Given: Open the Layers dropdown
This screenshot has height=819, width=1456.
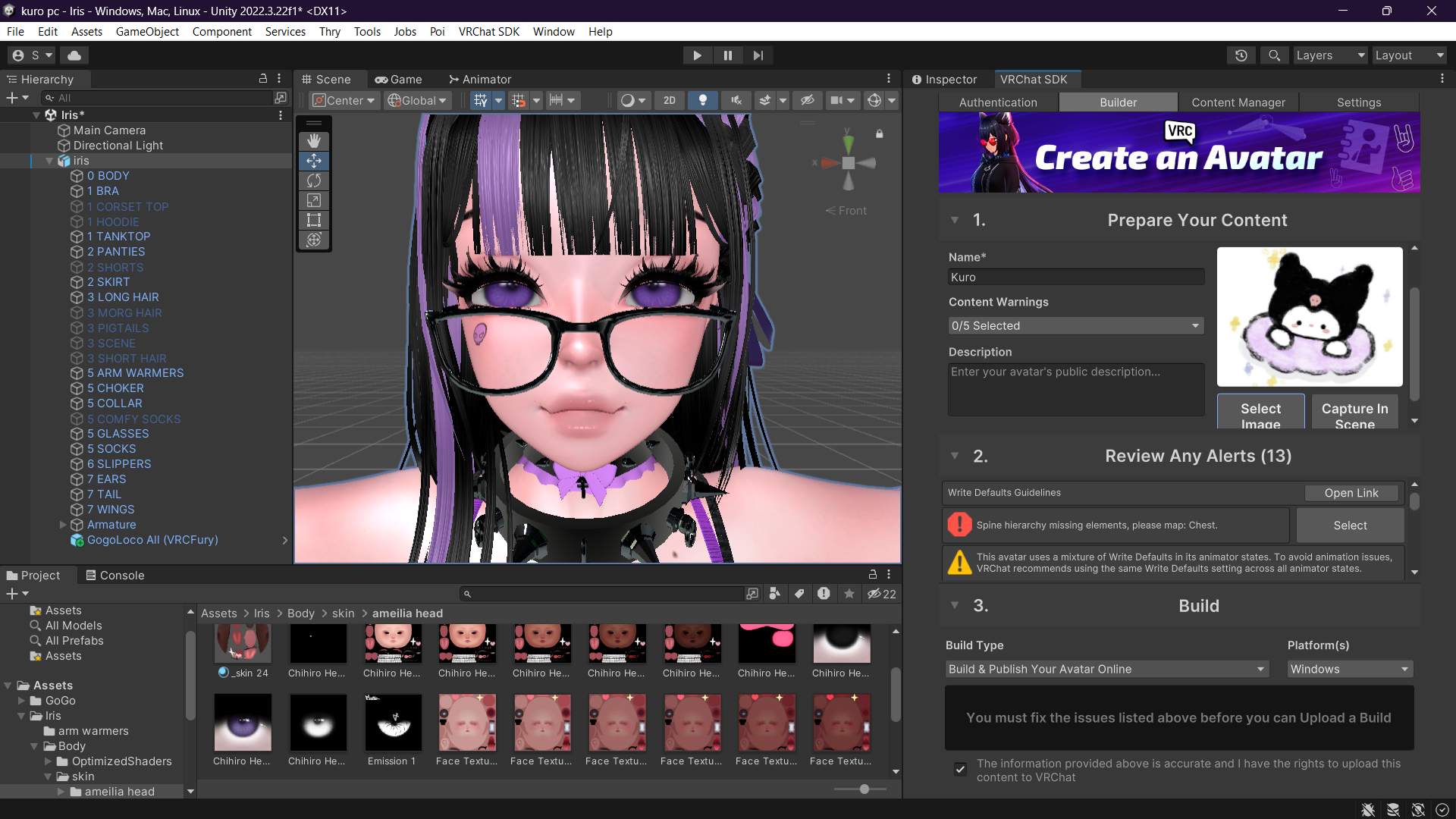Looking at the screenshot, I should click(x=1330, y=55).
